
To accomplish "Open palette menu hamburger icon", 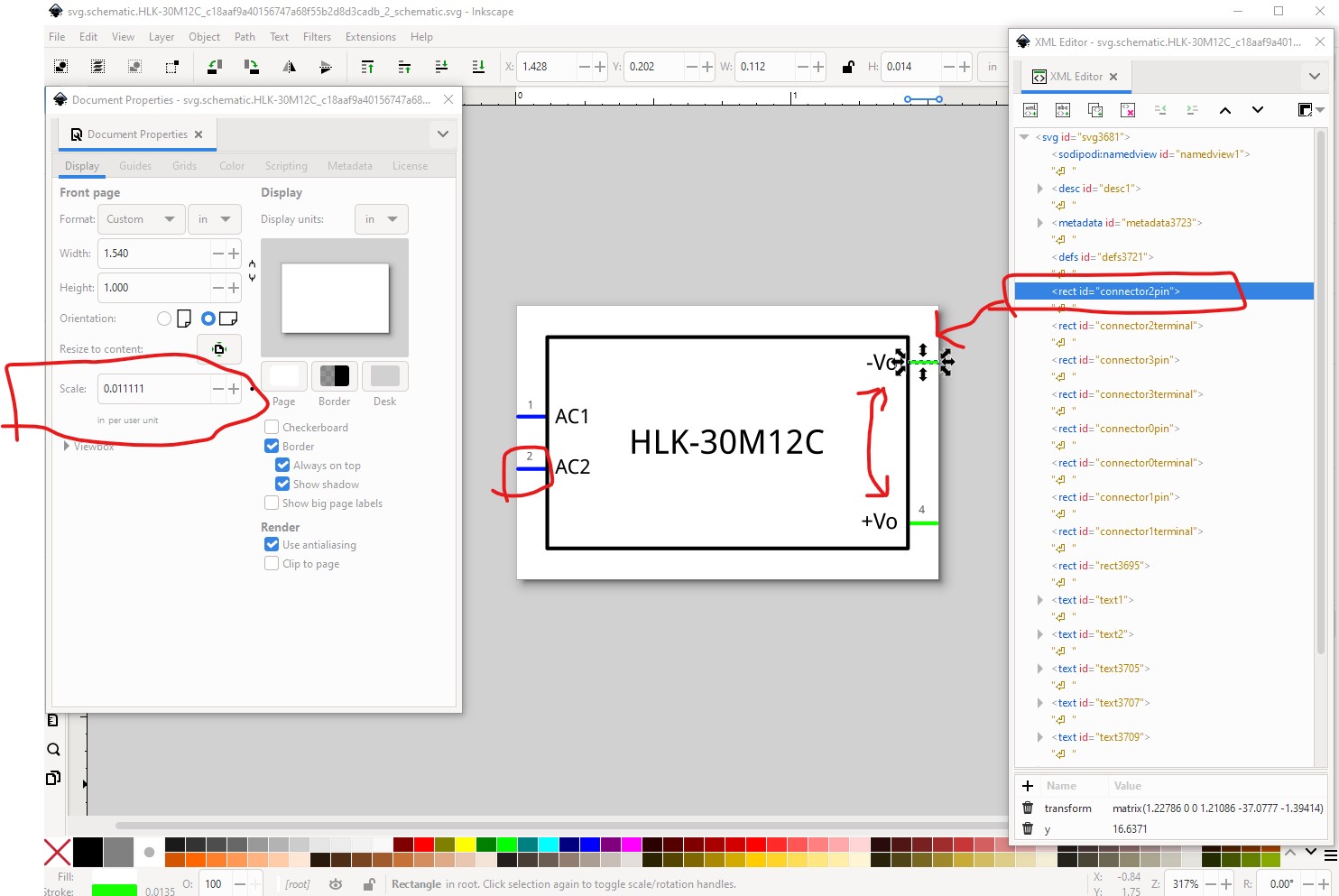I will 1331,855.
